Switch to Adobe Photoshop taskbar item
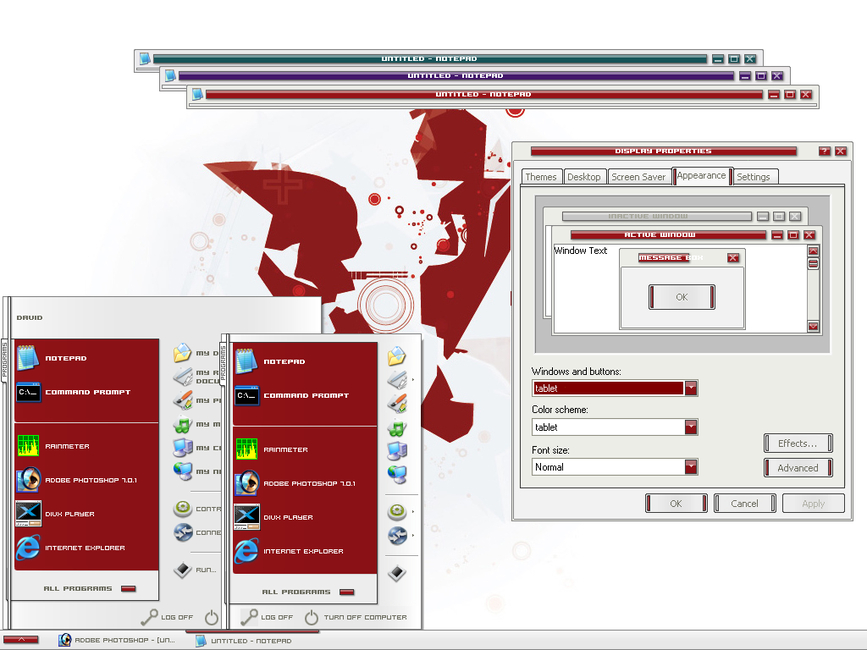Screen dimensions: 867x650 (x=118, y=640)
